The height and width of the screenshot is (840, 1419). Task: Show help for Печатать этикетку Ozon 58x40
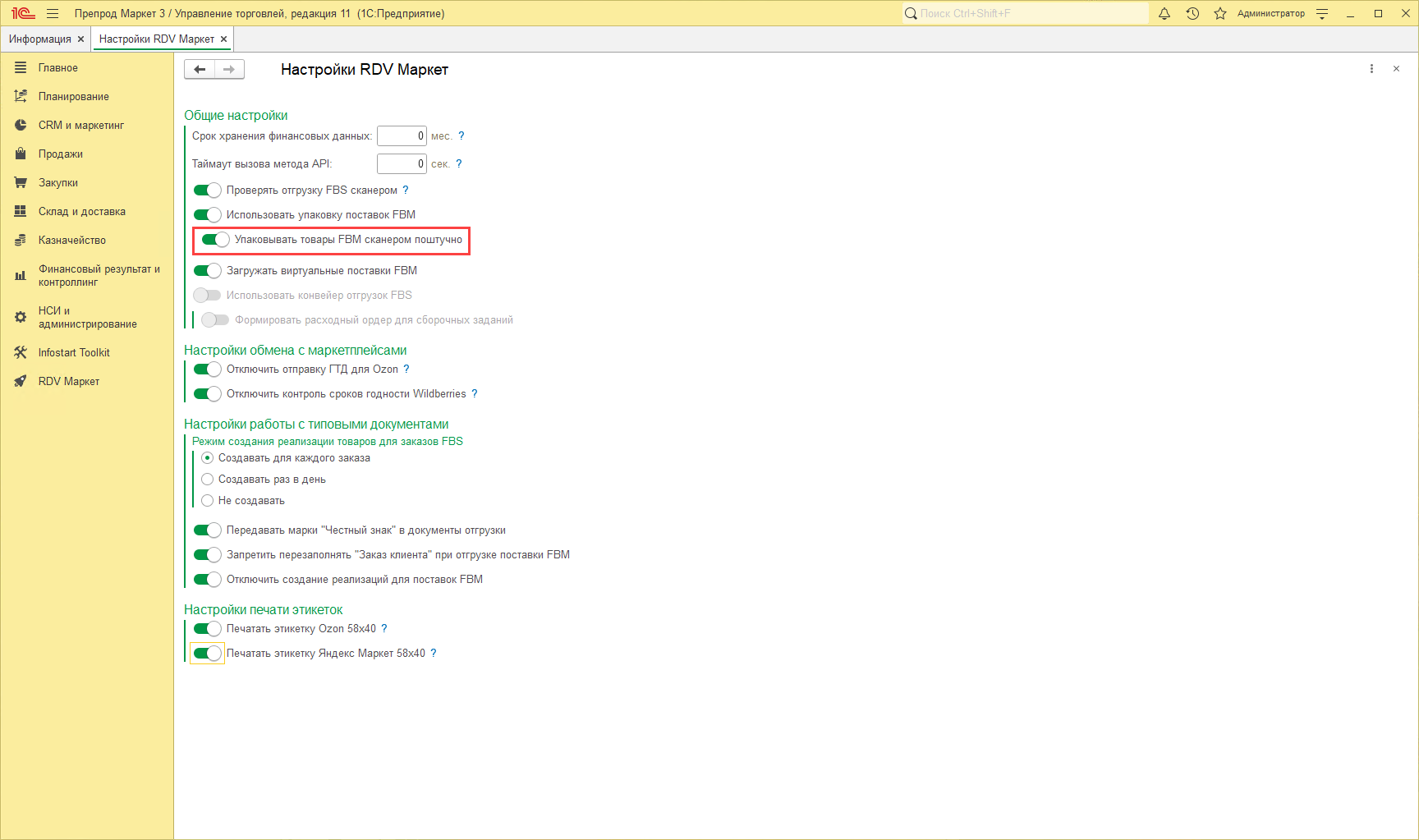click(x=384, y=628)
